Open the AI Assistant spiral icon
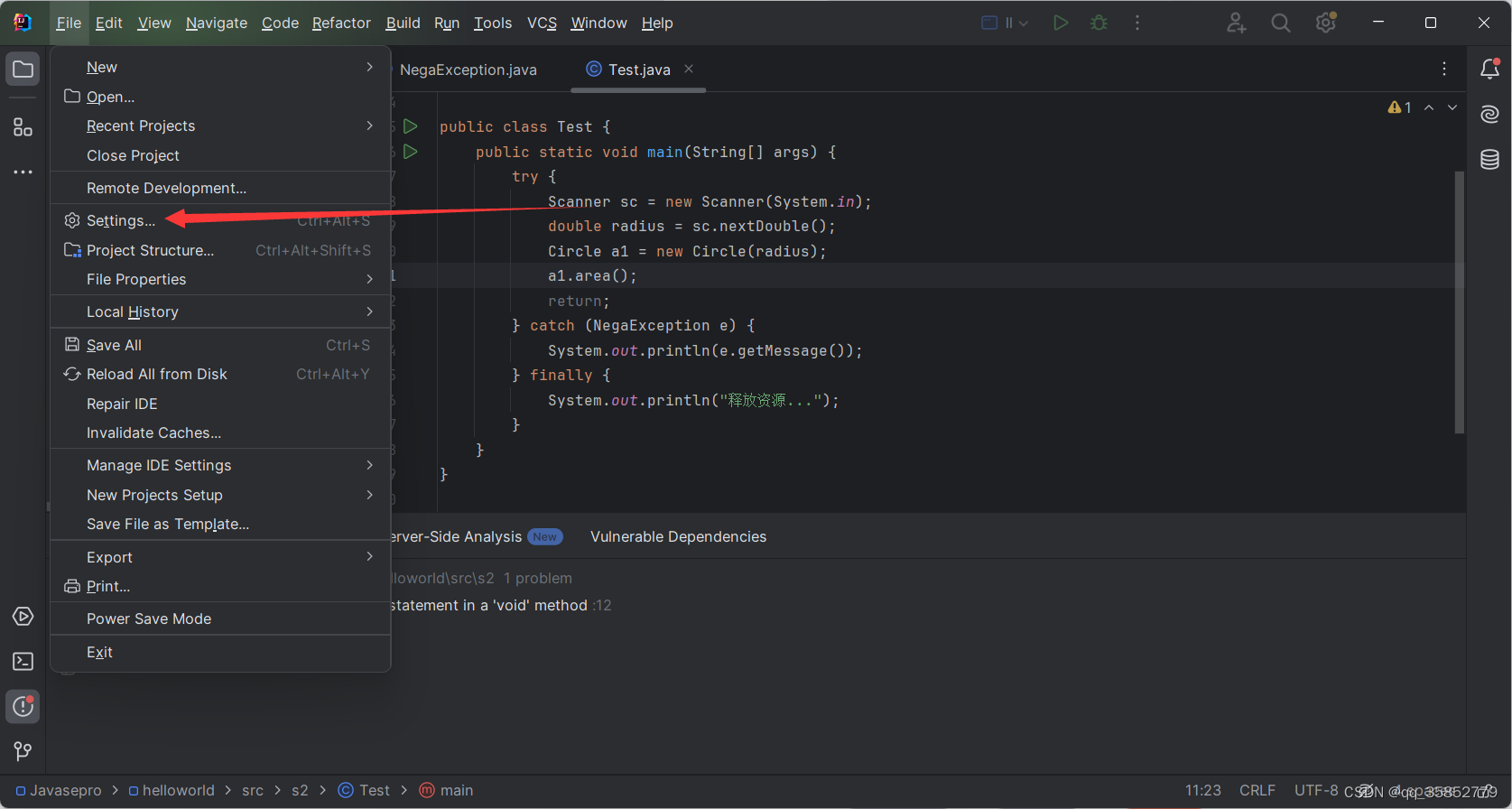This screenshot has height=809, width=1512. pyautogui.click(x=1489, y=114)
